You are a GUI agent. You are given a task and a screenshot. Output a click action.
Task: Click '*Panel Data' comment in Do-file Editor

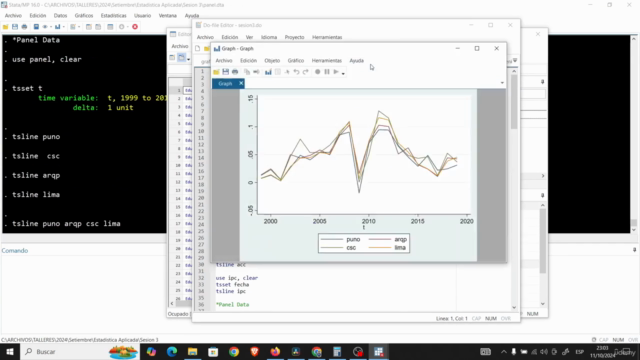[232, 304]
